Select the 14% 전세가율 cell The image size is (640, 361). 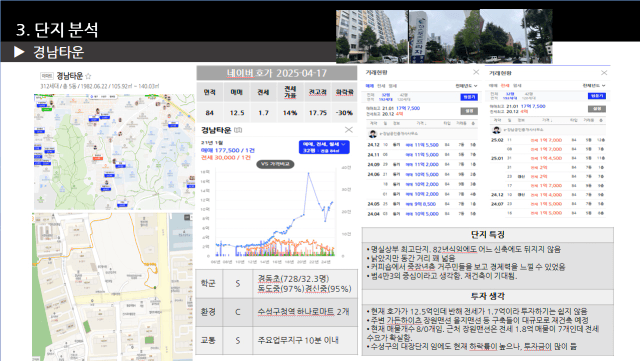290,113
